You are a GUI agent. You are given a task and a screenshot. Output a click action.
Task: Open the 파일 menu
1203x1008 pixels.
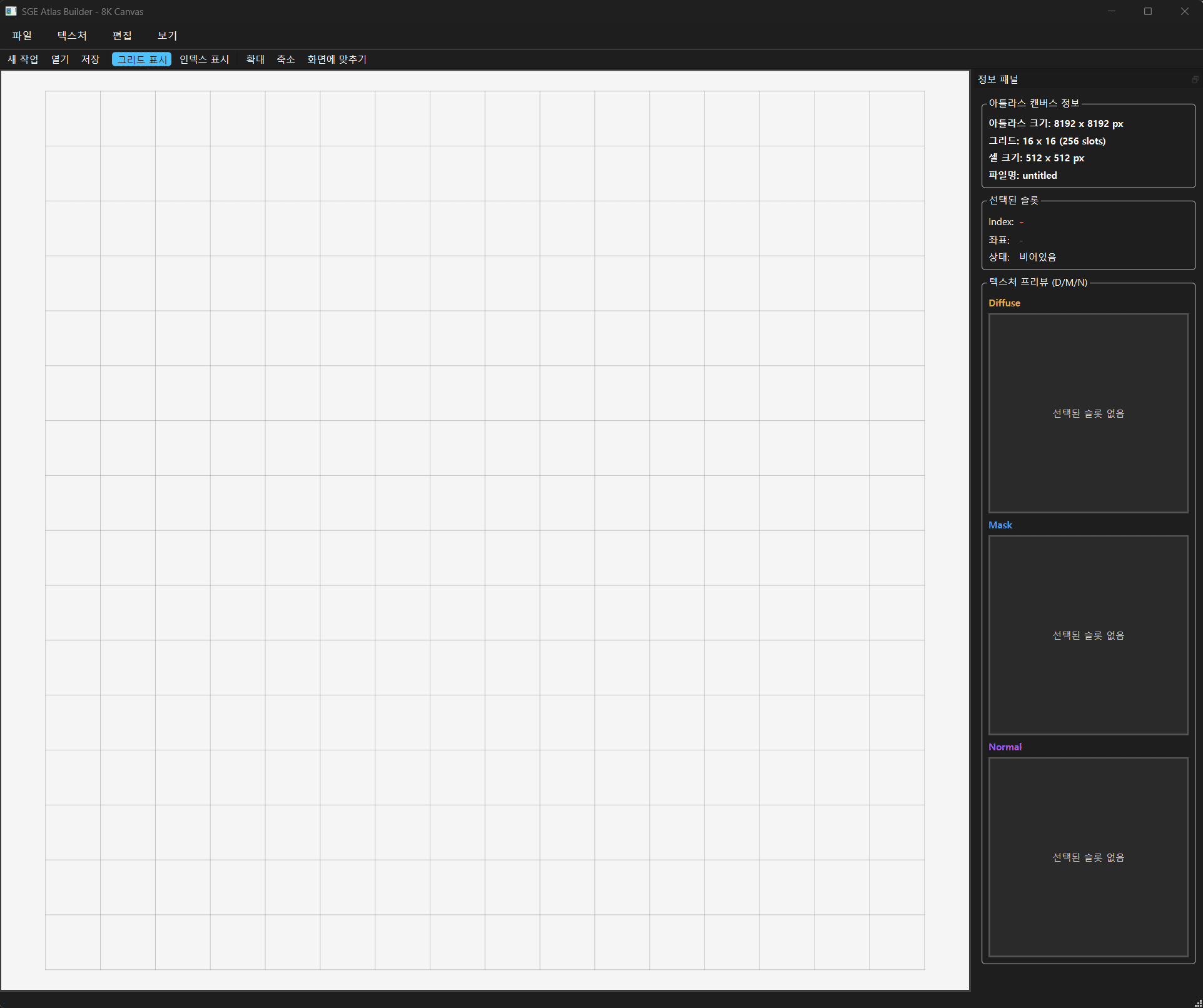[22, 36]
